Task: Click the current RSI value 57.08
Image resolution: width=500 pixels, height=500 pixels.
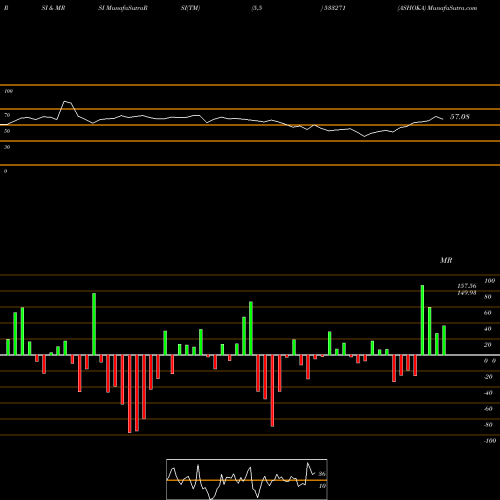Action: pos(460,117)
